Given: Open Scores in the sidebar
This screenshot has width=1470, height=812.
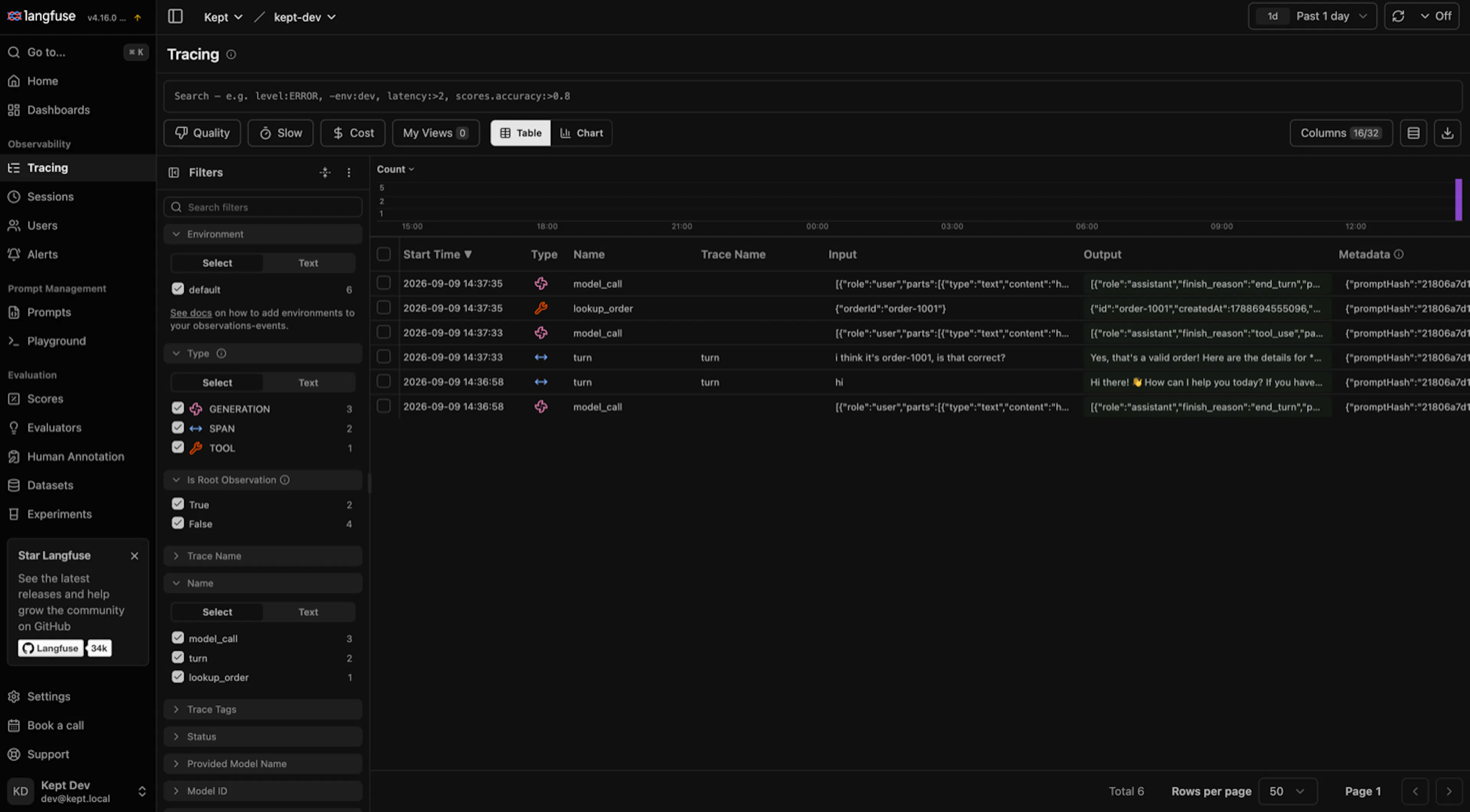Looking at the screenshot, I should (x=45, y=399).
